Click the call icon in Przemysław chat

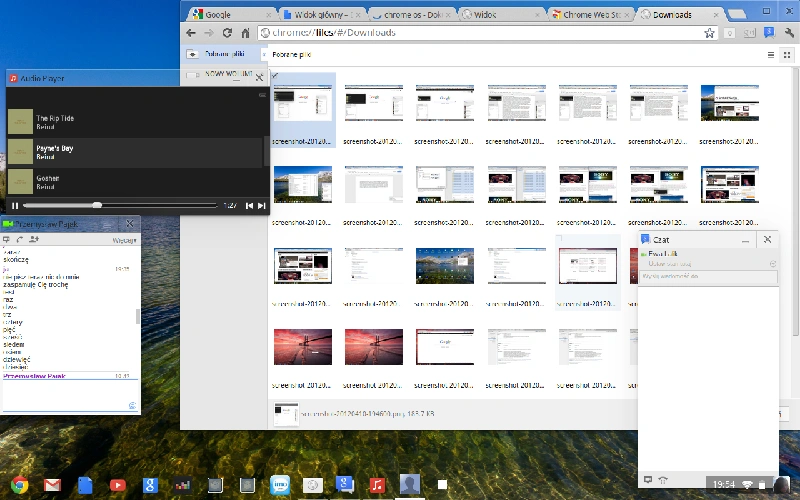click(x=20, y=239)
